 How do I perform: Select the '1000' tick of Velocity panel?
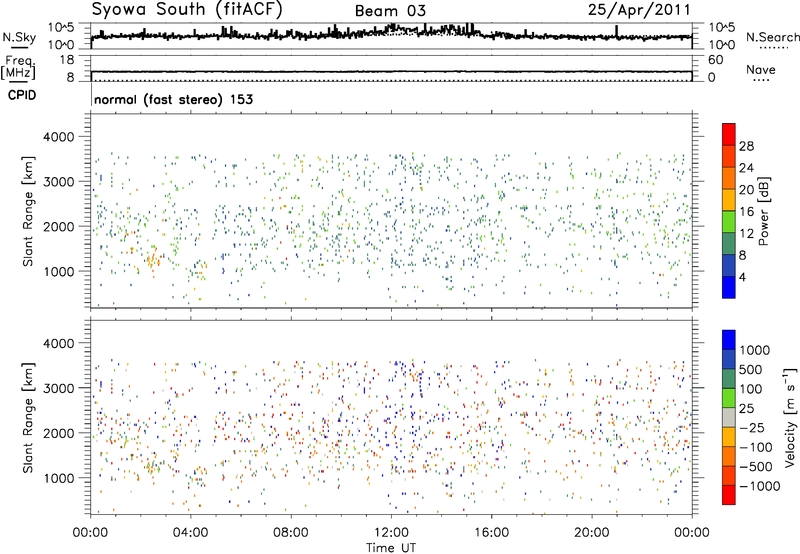click(59, 478)
